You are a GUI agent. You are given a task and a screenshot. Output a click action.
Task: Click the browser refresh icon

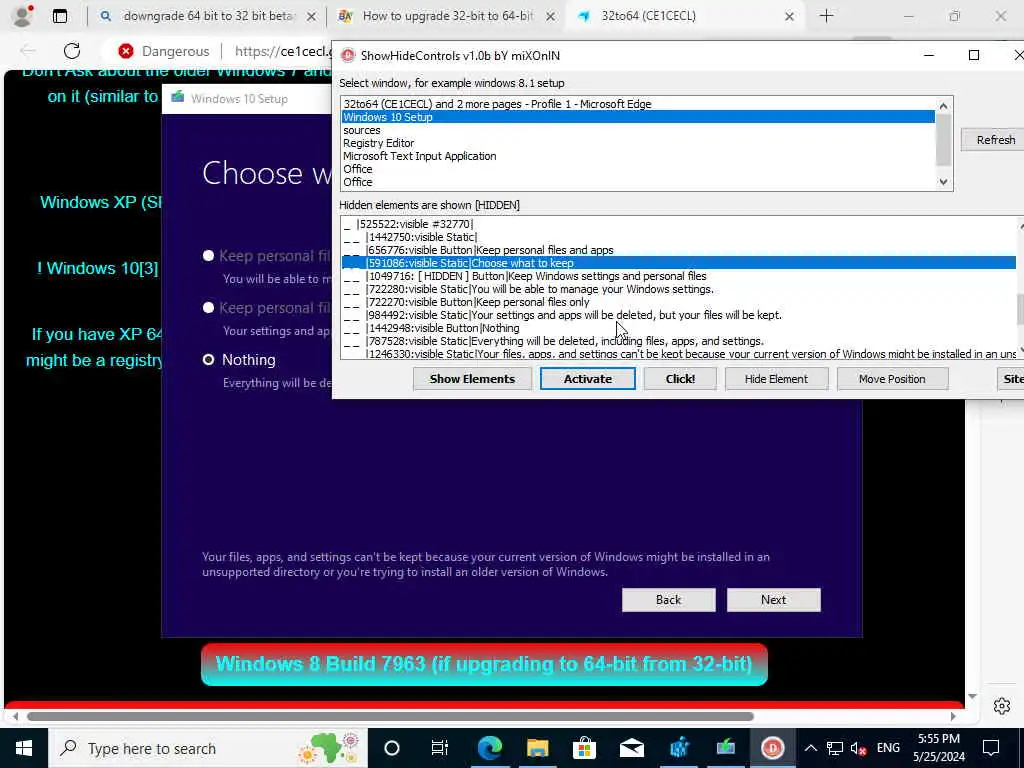click(72, 51)
